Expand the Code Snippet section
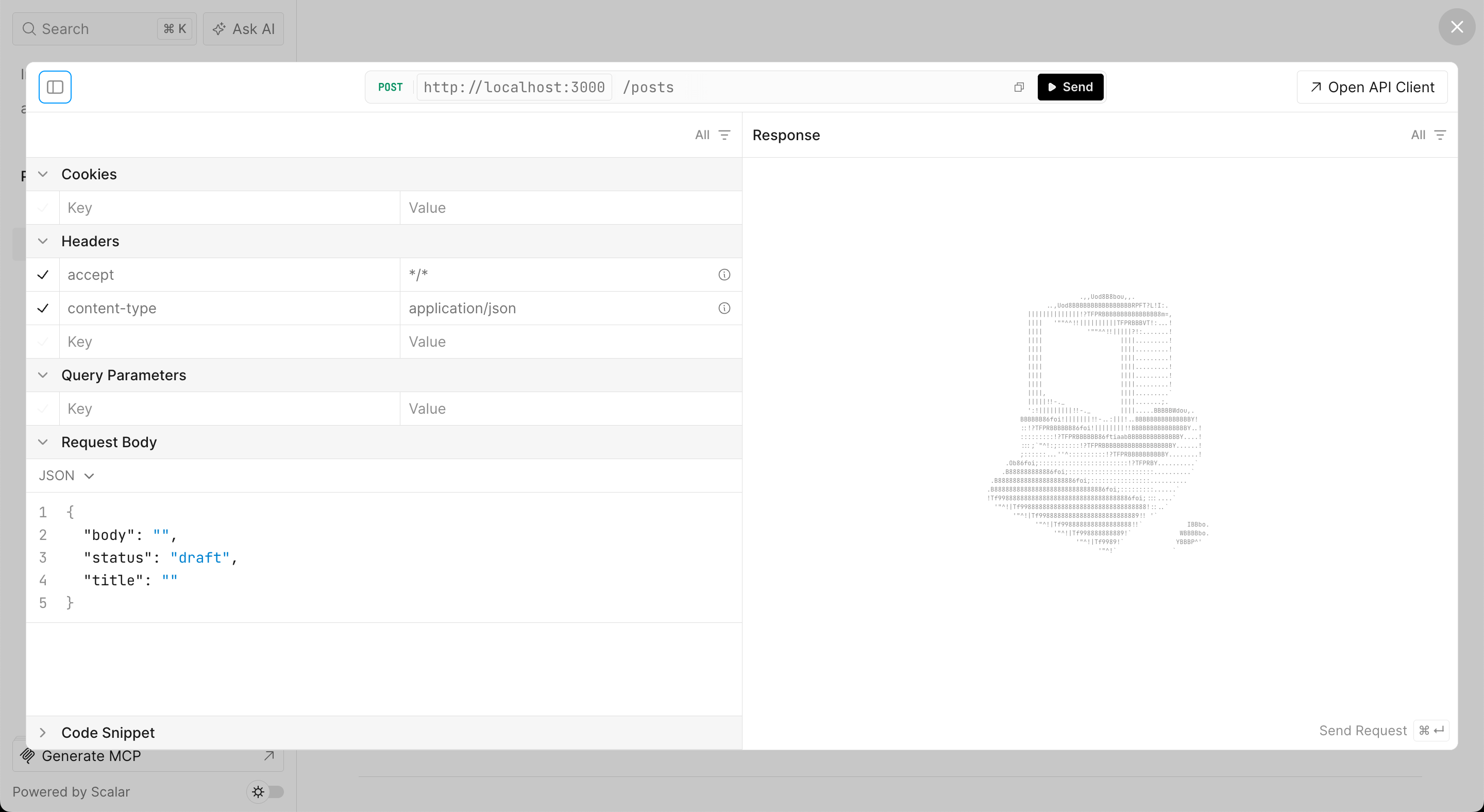This screenshot has height=812, width=1484. click(43, 732)
